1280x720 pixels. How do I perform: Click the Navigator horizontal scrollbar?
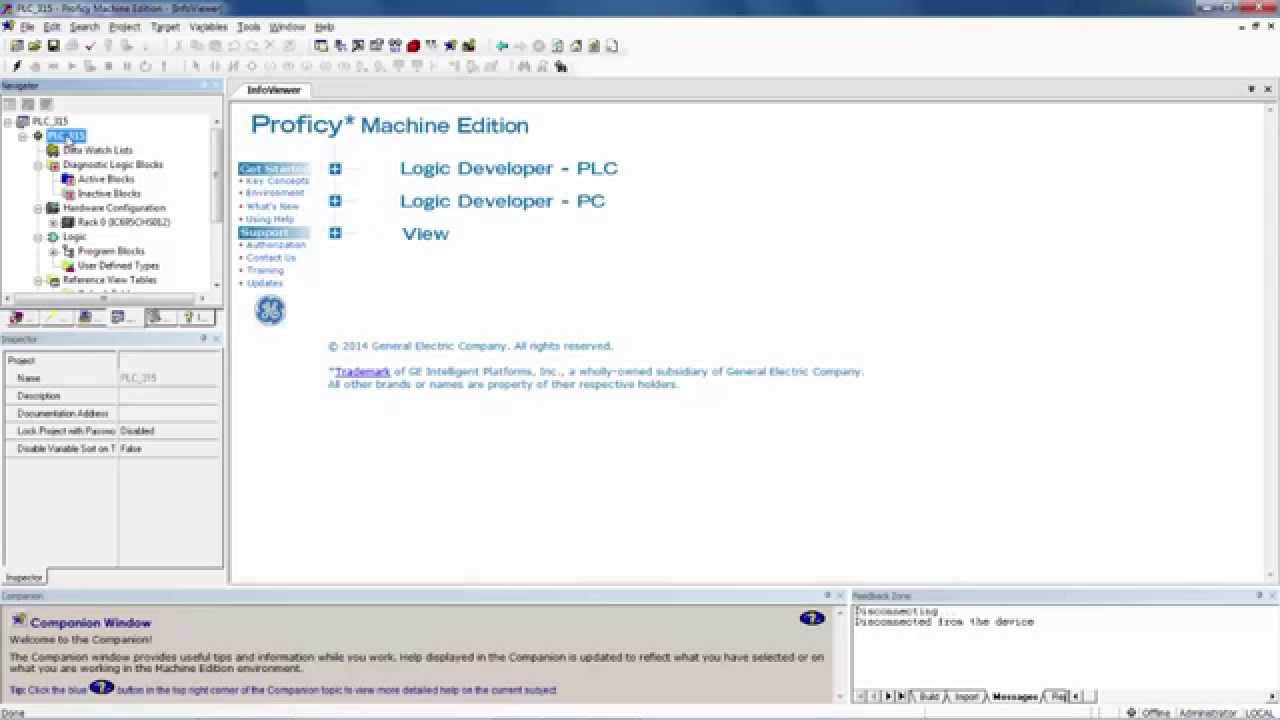105,298
